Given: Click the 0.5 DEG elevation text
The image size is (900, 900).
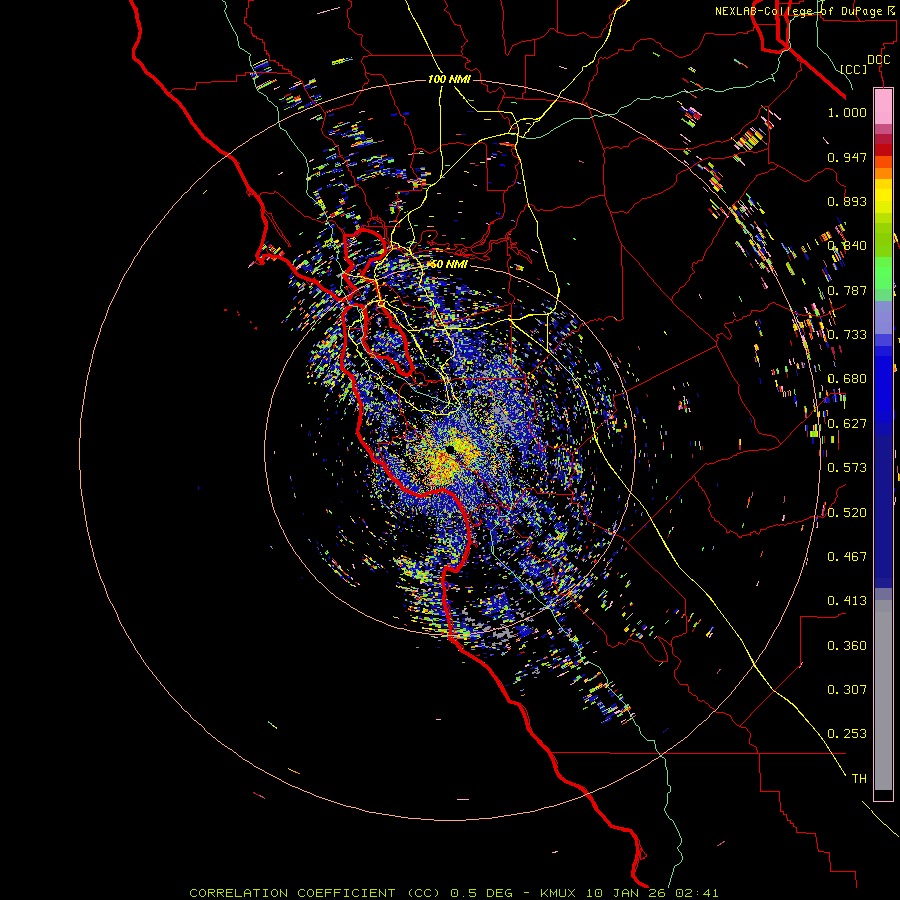Looking at the screenshot, I should 482,893.
